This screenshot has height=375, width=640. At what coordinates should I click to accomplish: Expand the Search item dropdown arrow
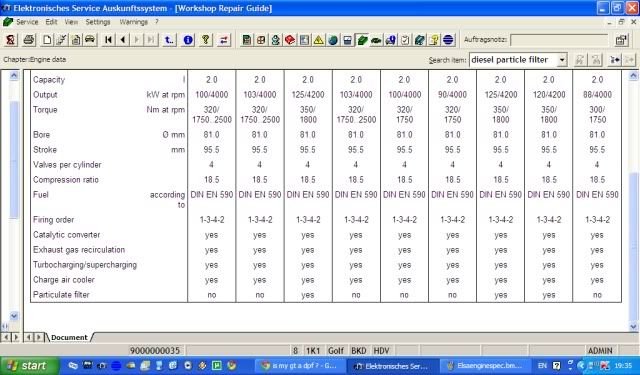point(562,60)
